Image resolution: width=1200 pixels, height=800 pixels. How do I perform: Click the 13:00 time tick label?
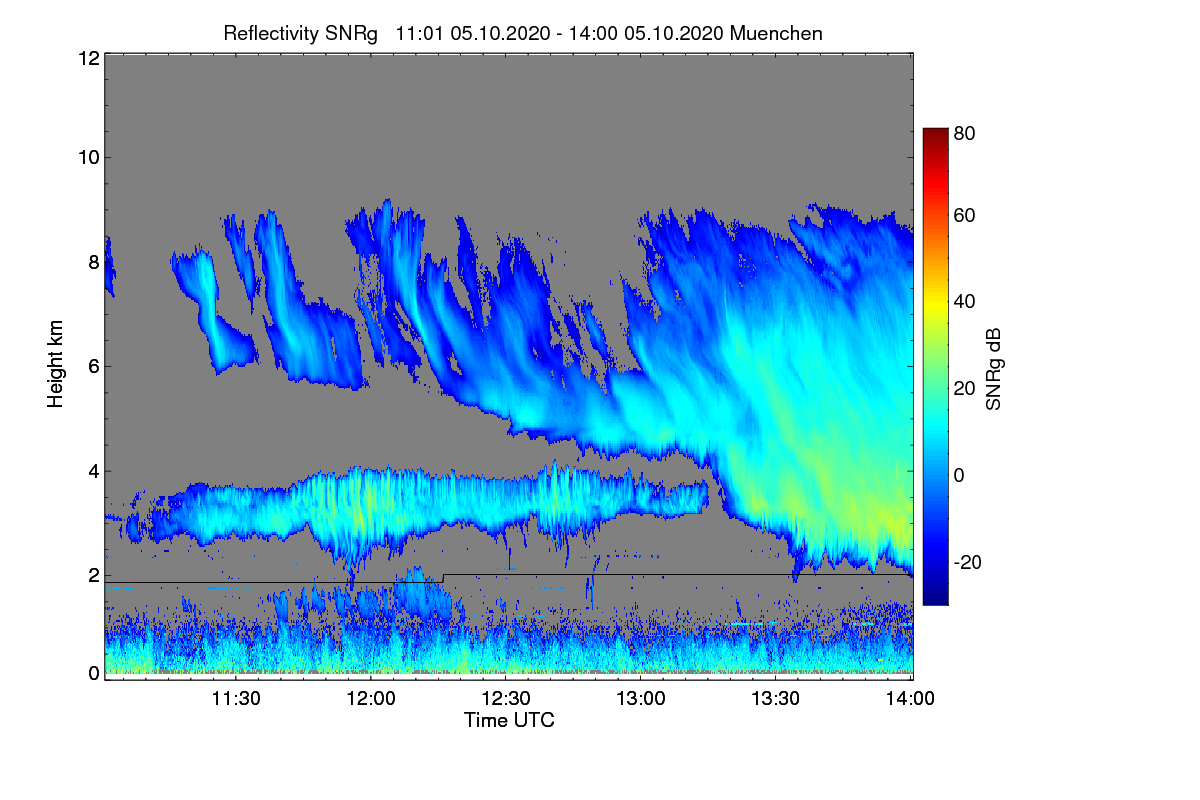[x=640, y=699]
